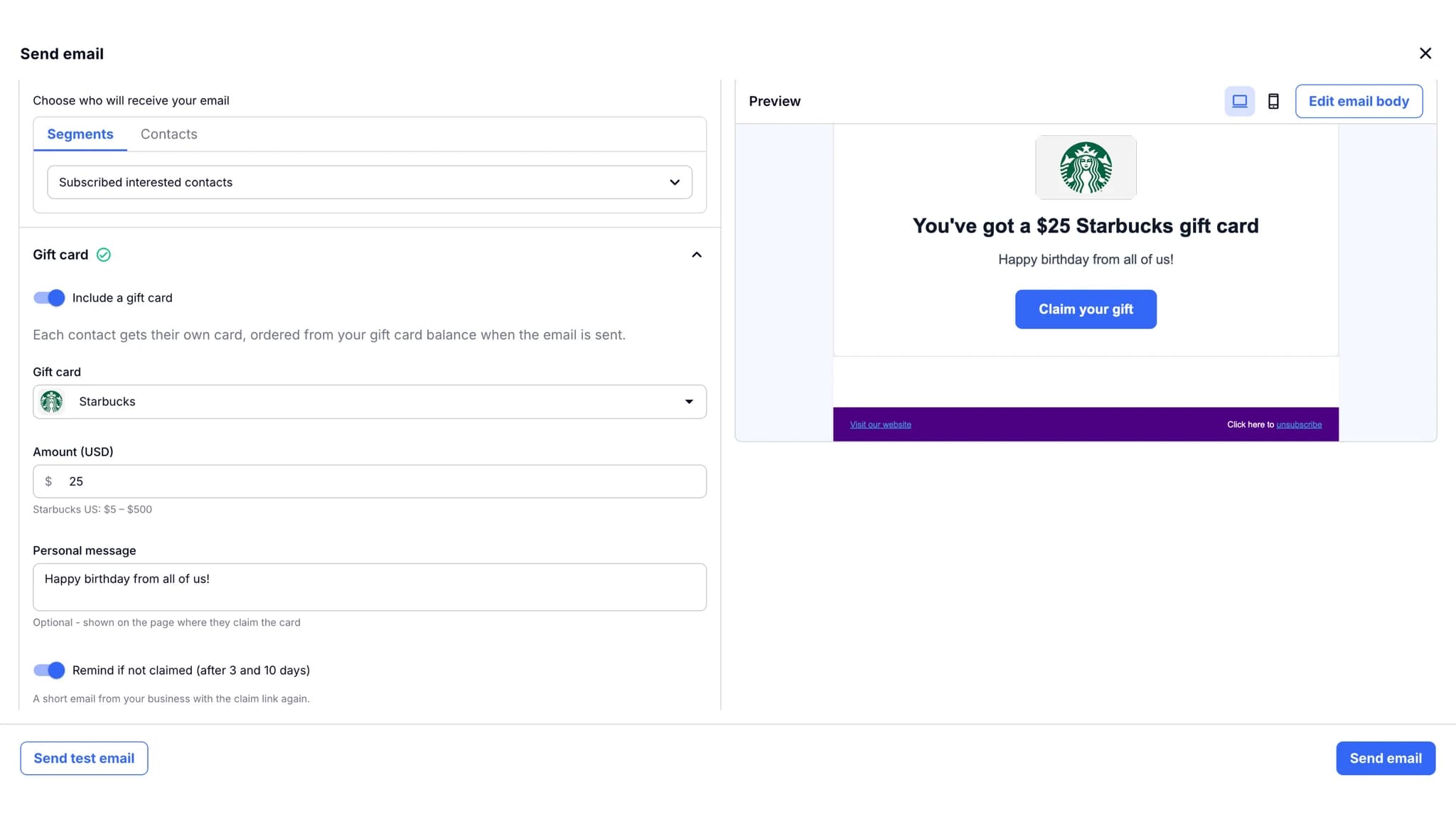Open the Starbucks gift card dropdown
The height and width of the screenshot is (819, 1456).
click(370, 402)
